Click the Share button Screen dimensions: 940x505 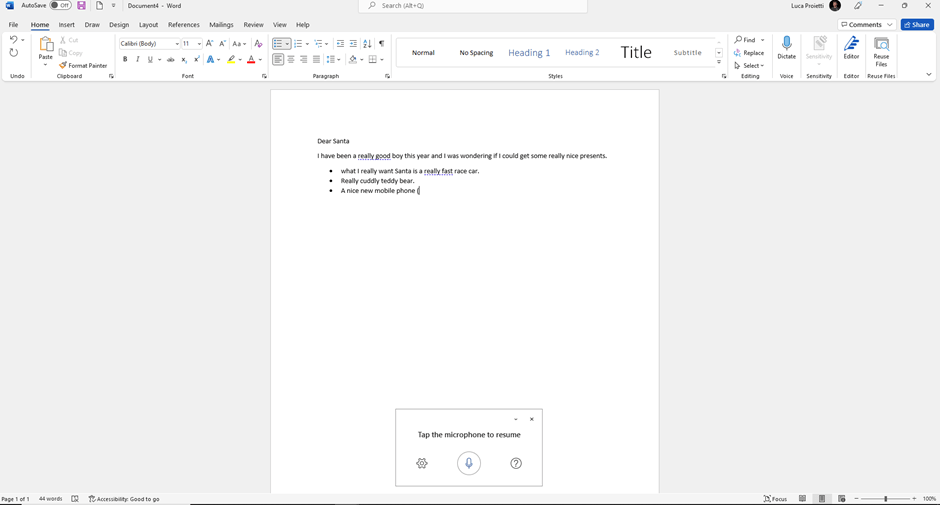917,25
